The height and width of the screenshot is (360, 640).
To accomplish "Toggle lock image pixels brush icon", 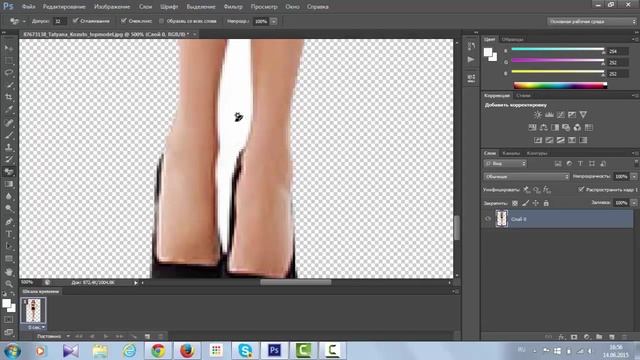I will pyautogui.click(x=526, y=203).
